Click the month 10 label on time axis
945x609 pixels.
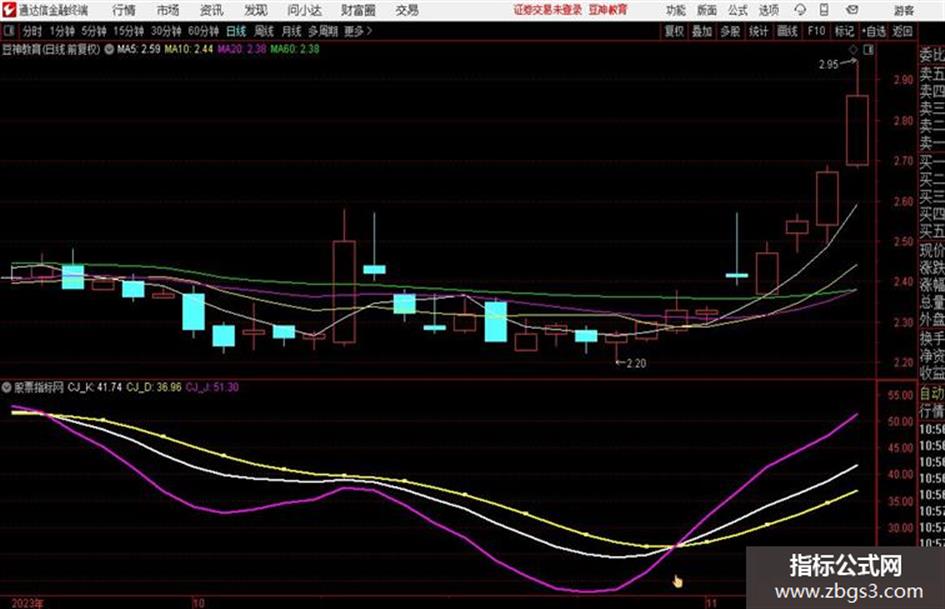(198, 603)
